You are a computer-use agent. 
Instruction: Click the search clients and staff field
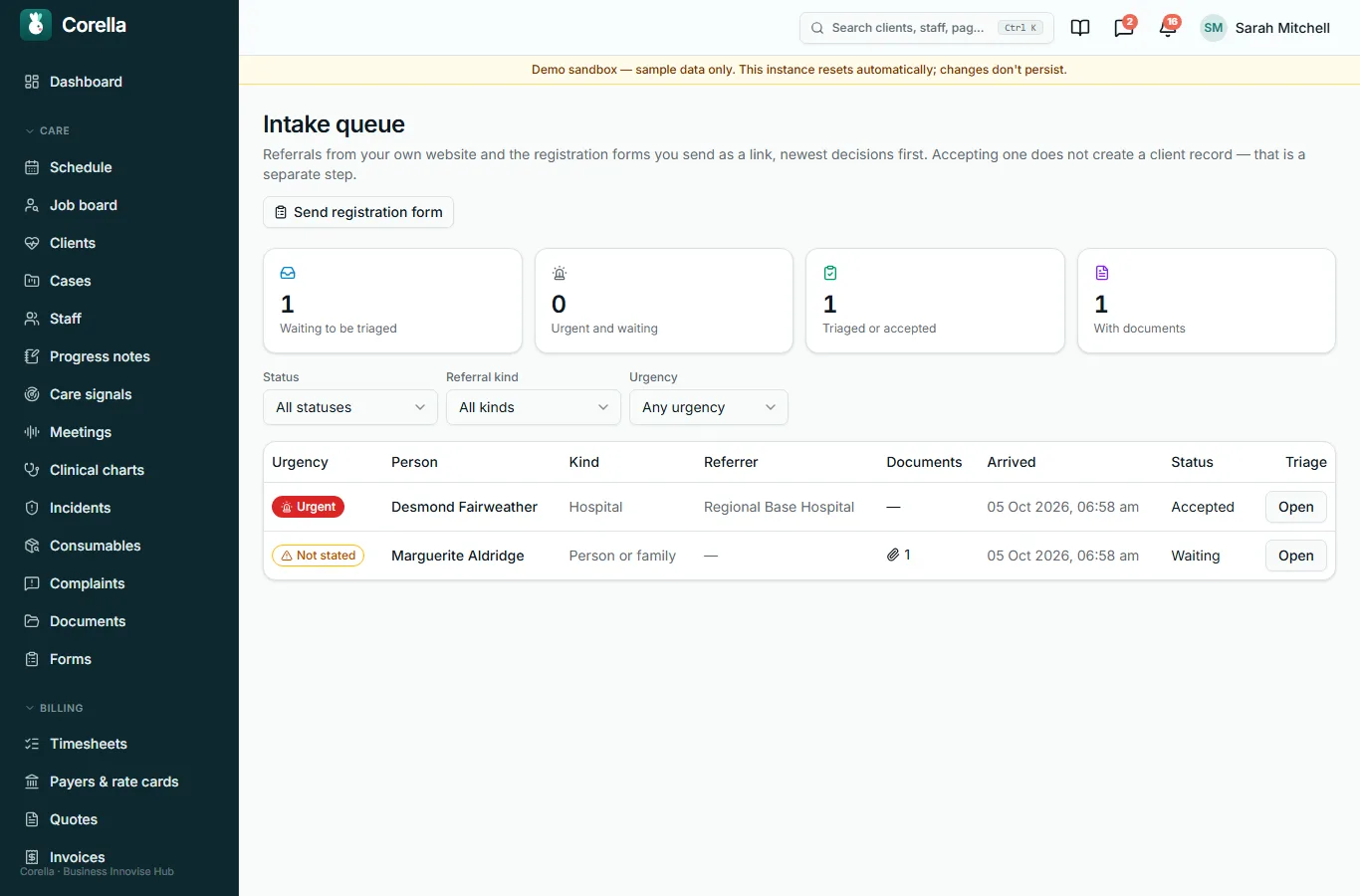[926, 28]
